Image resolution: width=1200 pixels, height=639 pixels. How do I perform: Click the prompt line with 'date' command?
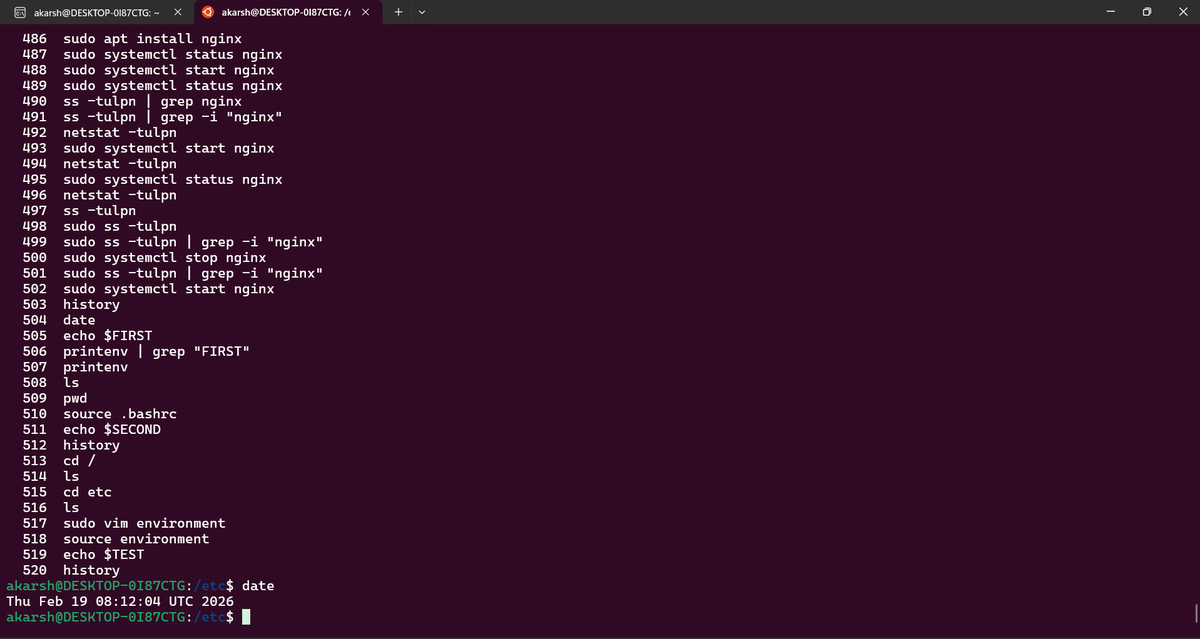pyautogui.click(x=140, y=585)
